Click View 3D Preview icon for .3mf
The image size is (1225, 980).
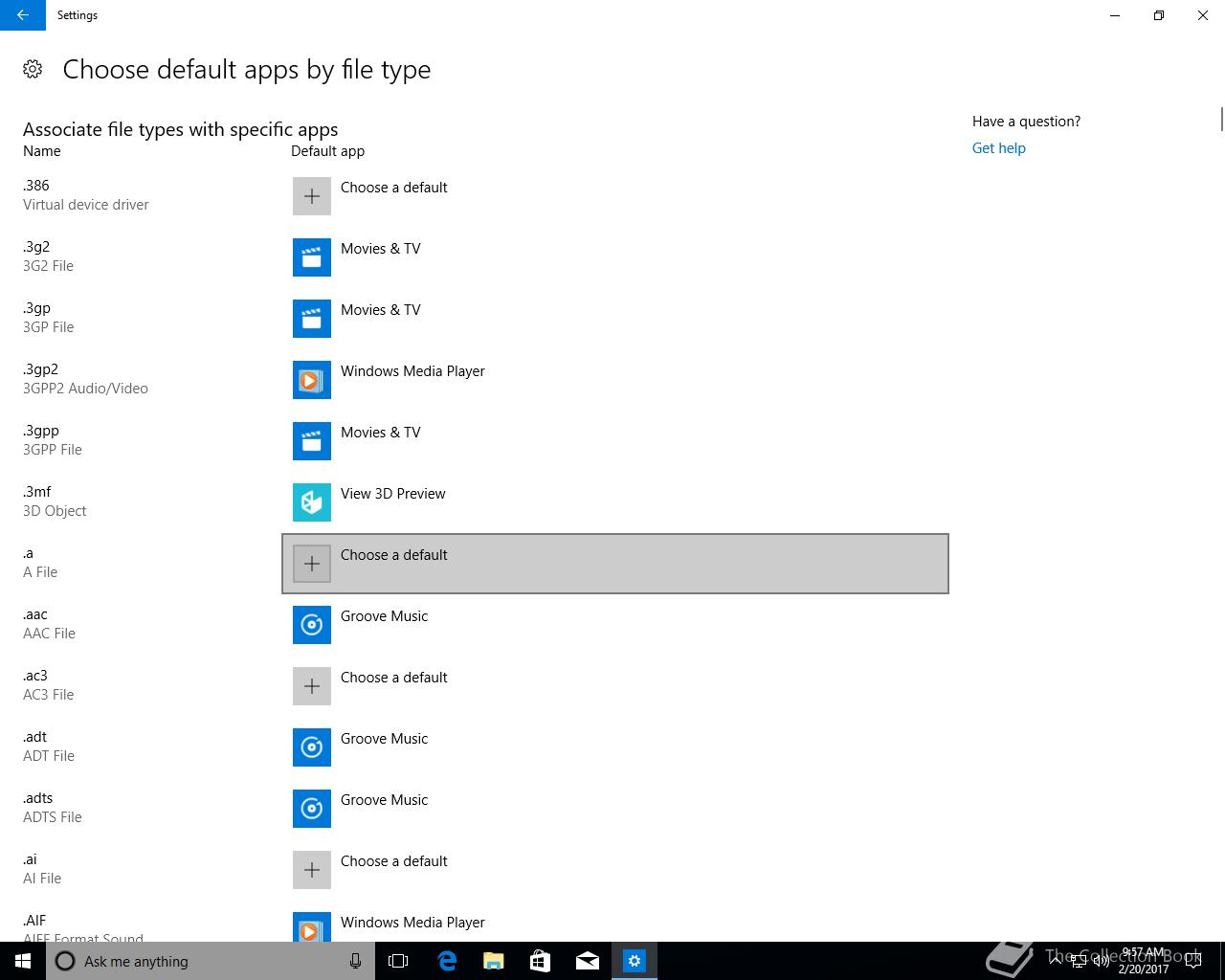click(312, 502)
